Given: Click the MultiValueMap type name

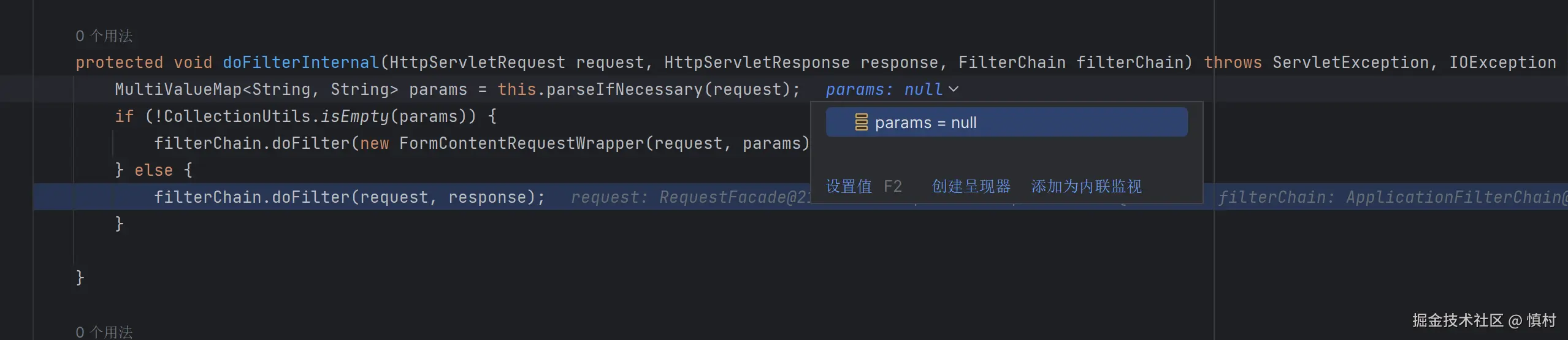Looking at the screenshot, I should tap(178, 89).
